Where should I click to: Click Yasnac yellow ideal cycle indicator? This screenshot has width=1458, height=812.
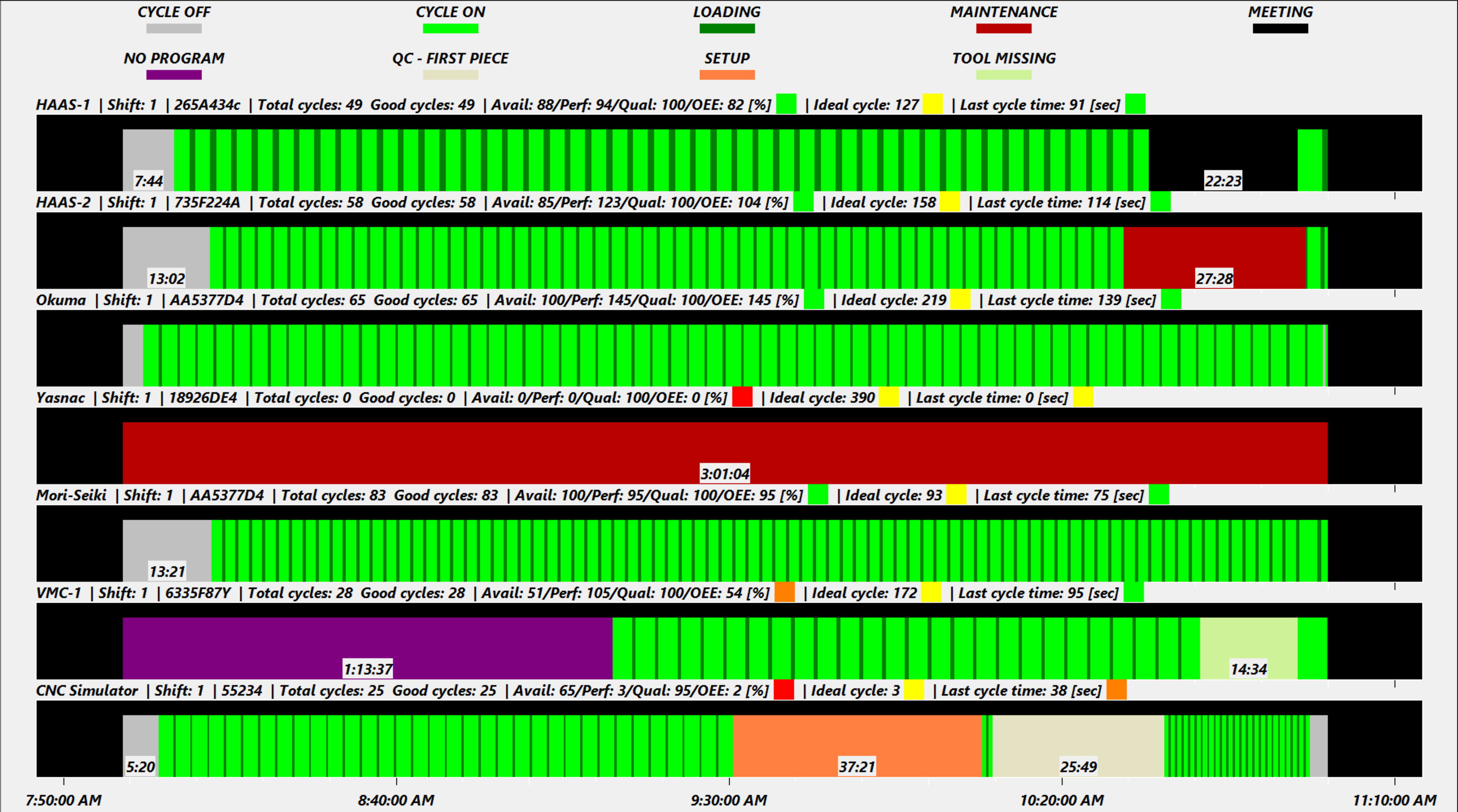click(888, 397)
